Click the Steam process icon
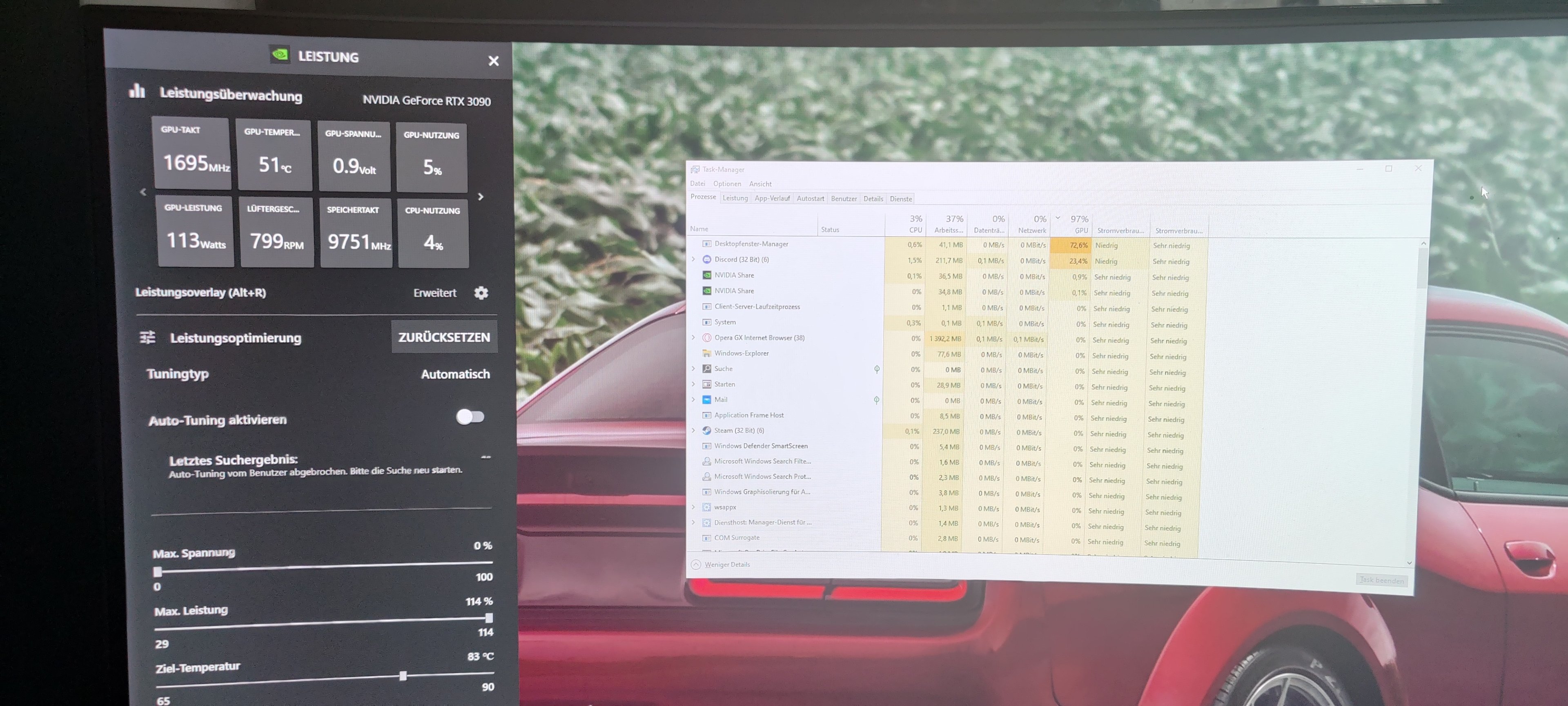Viewport: 1568px width, 706px height. [707, 431]
